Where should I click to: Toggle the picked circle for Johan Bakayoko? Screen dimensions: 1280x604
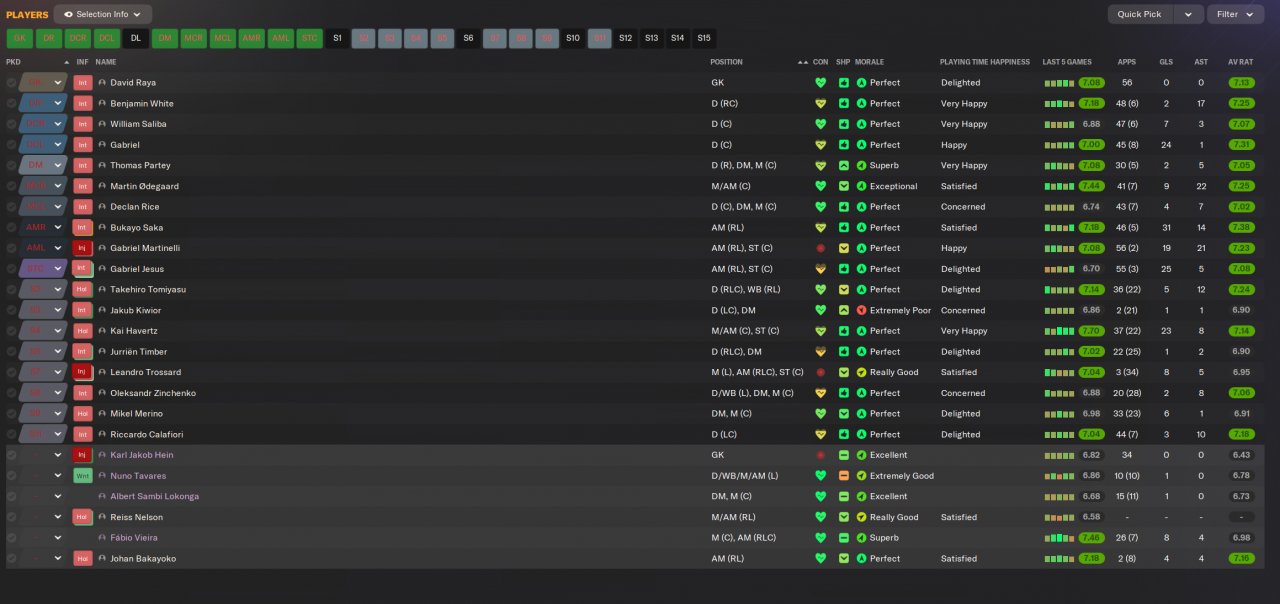(x=11, y=559)
